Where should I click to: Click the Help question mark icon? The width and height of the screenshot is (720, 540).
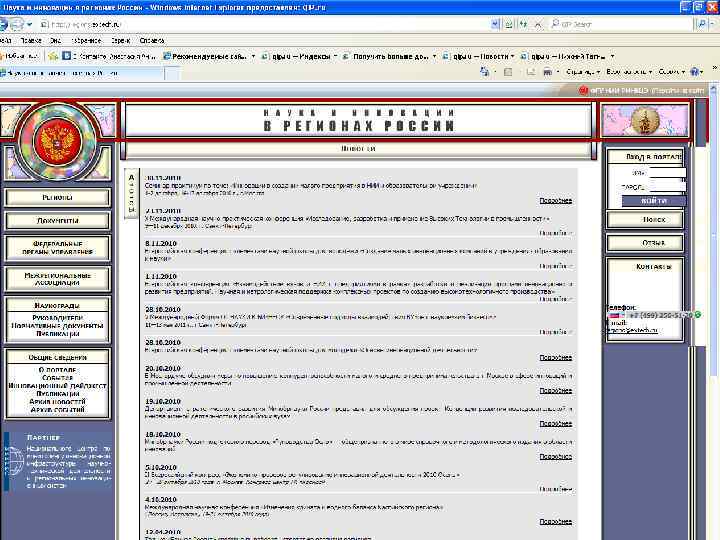tap(695, 72)
